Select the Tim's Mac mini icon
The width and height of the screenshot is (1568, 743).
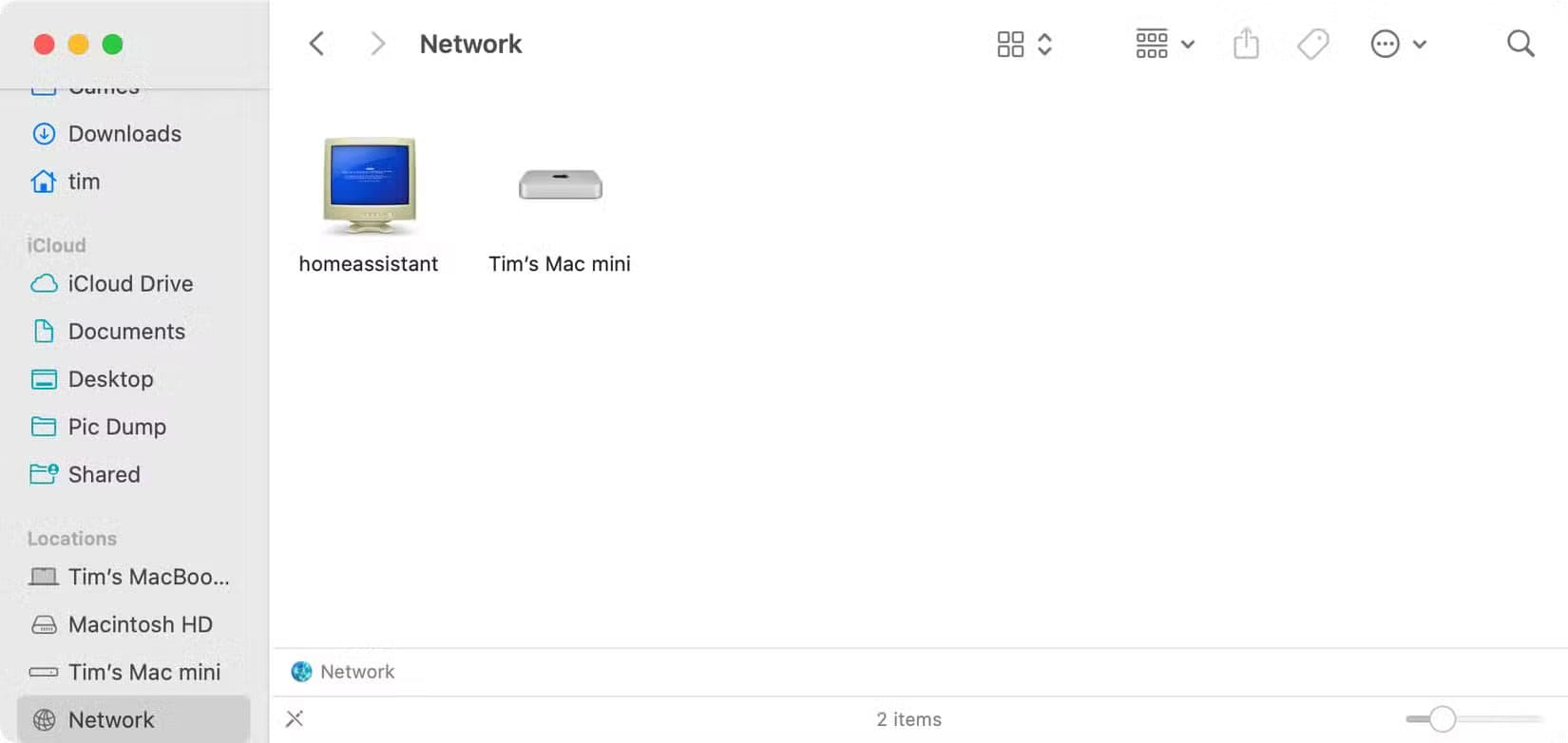point(561,184)
